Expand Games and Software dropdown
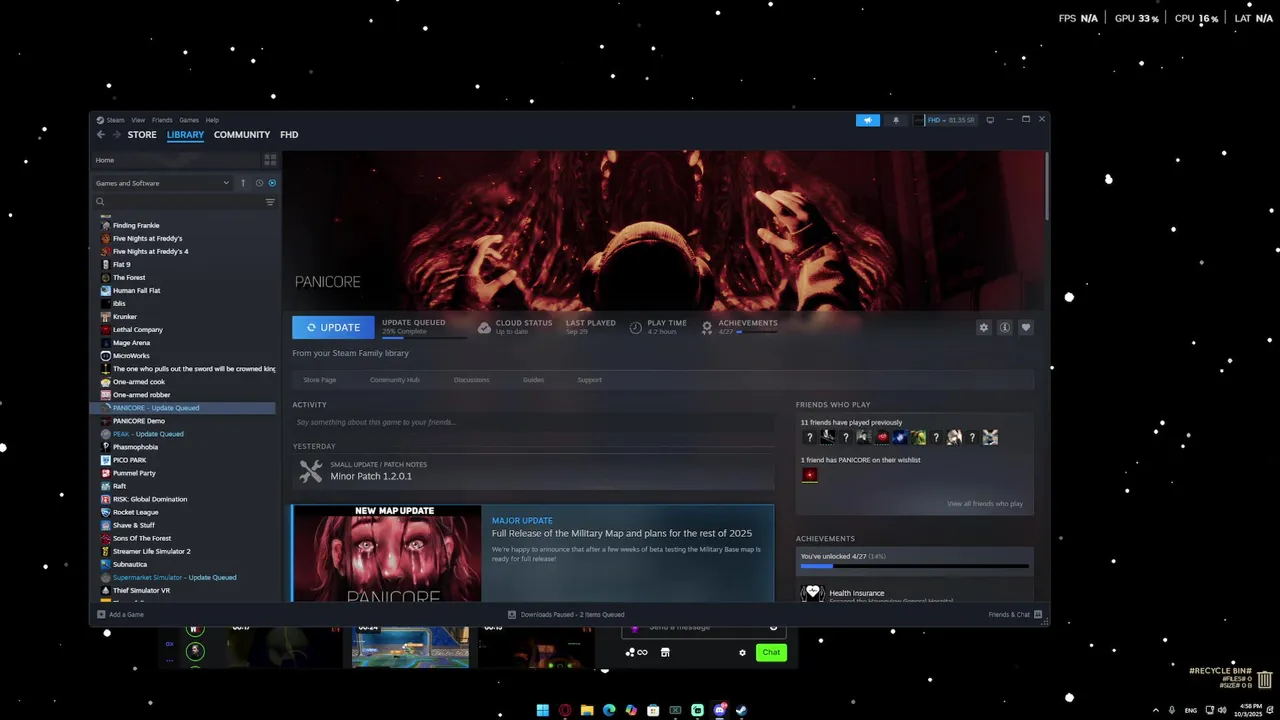The width and height of the screenshot is (1280, 720). point(163,183)
